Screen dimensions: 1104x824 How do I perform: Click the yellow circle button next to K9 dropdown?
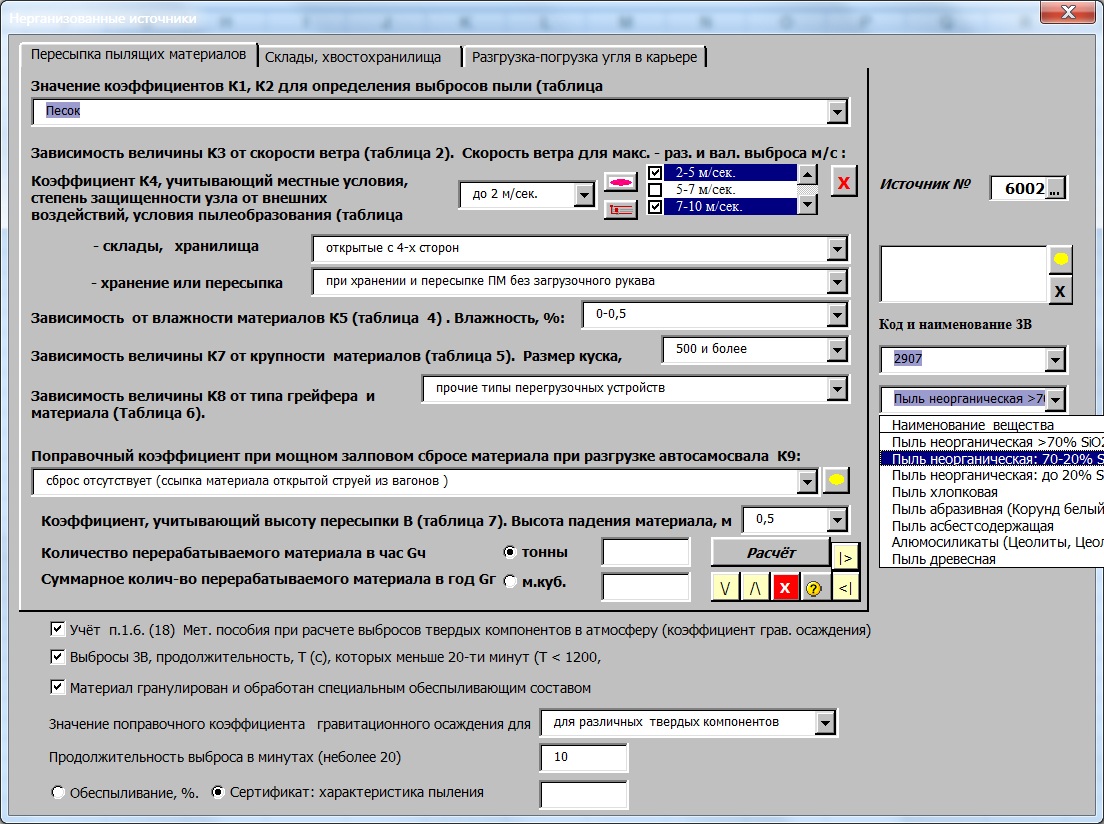[835, 481]
